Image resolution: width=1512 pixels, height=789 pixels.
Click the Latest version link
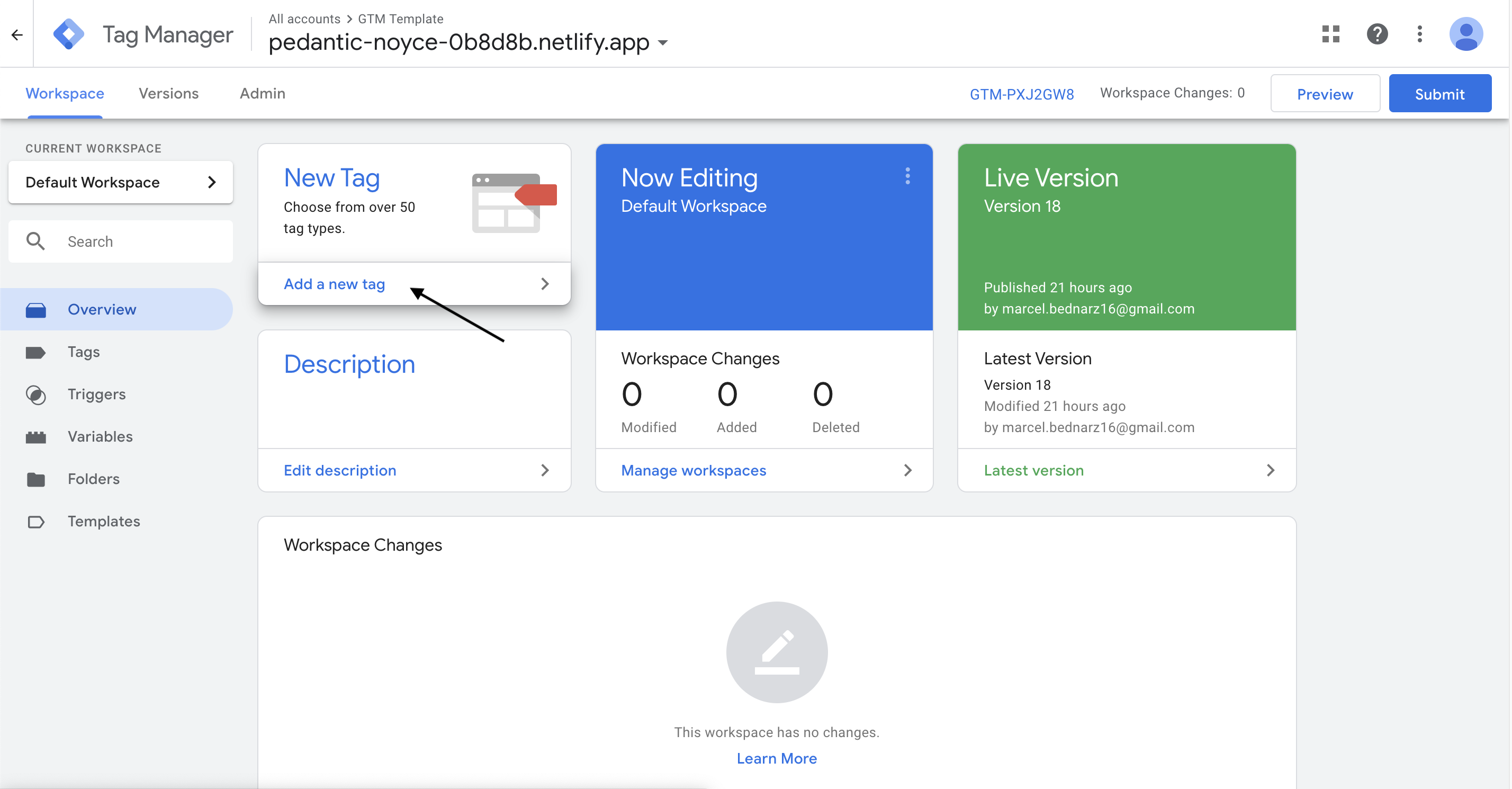[x=1034, y=469]
